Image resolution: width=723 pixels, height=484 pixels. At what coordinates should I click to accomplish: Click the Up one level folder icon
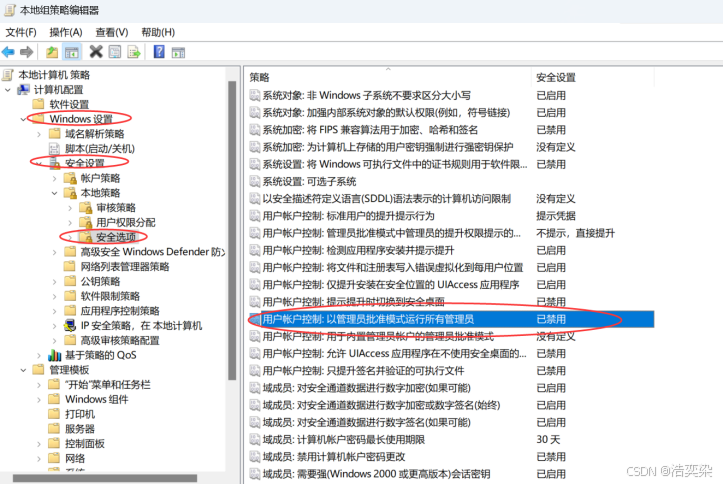tap(52, 52)
